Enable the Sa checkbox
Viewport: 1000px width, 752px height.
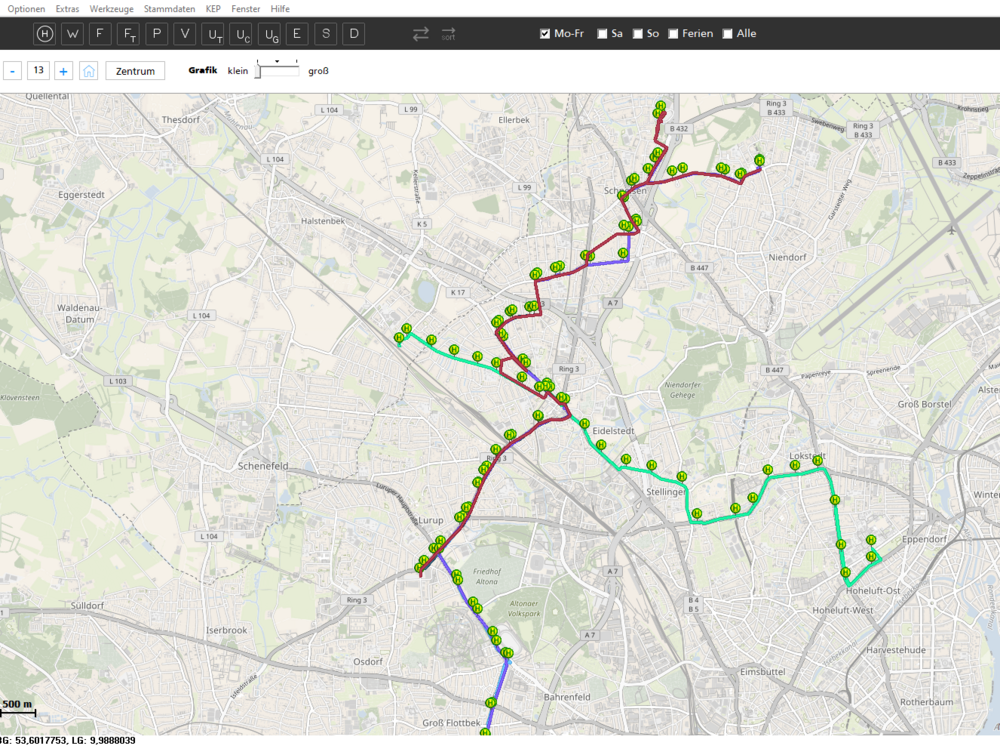tap(602, 34)
